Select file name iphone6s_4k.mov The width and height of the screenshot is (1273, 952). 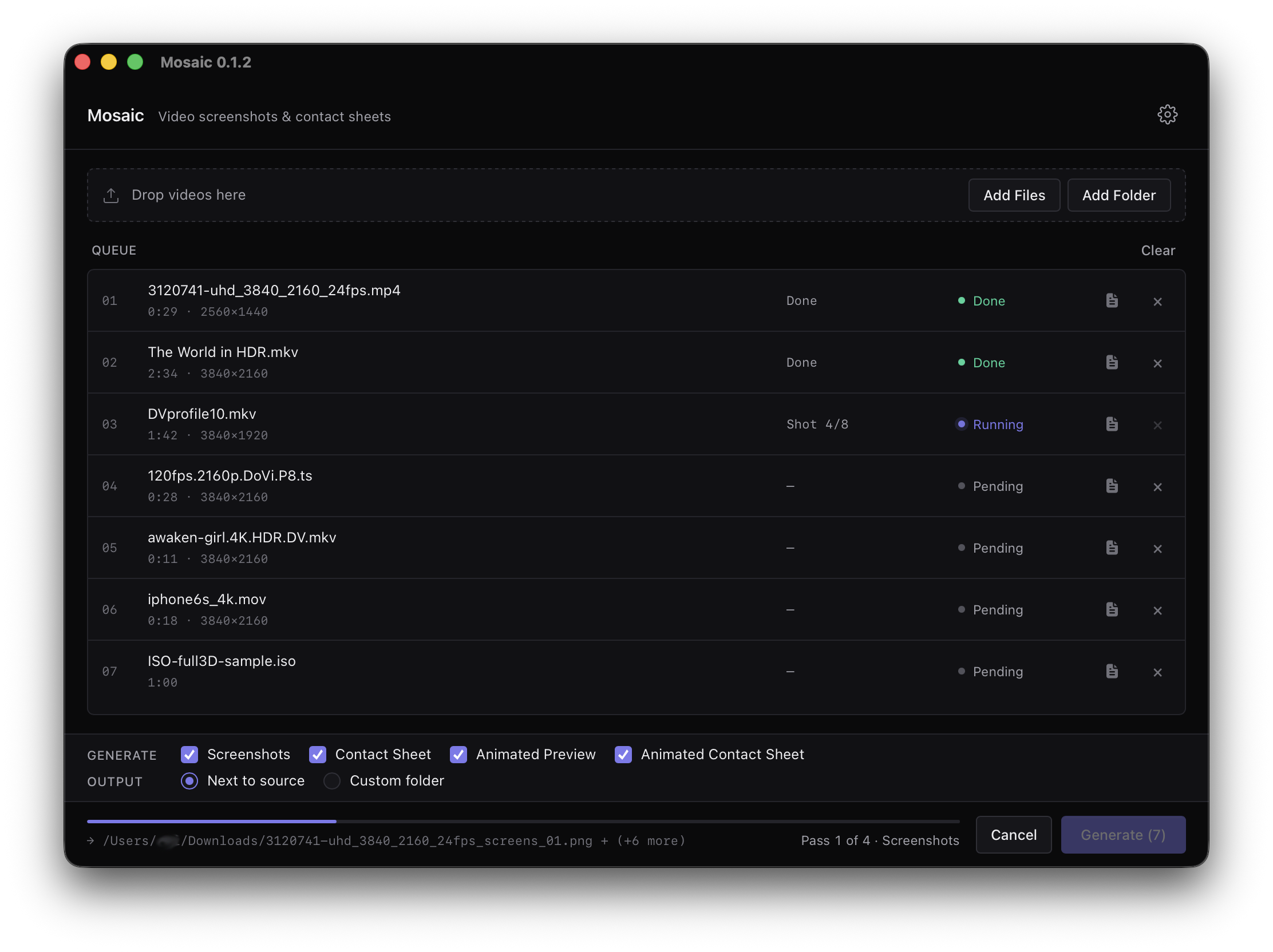point(207,599)
